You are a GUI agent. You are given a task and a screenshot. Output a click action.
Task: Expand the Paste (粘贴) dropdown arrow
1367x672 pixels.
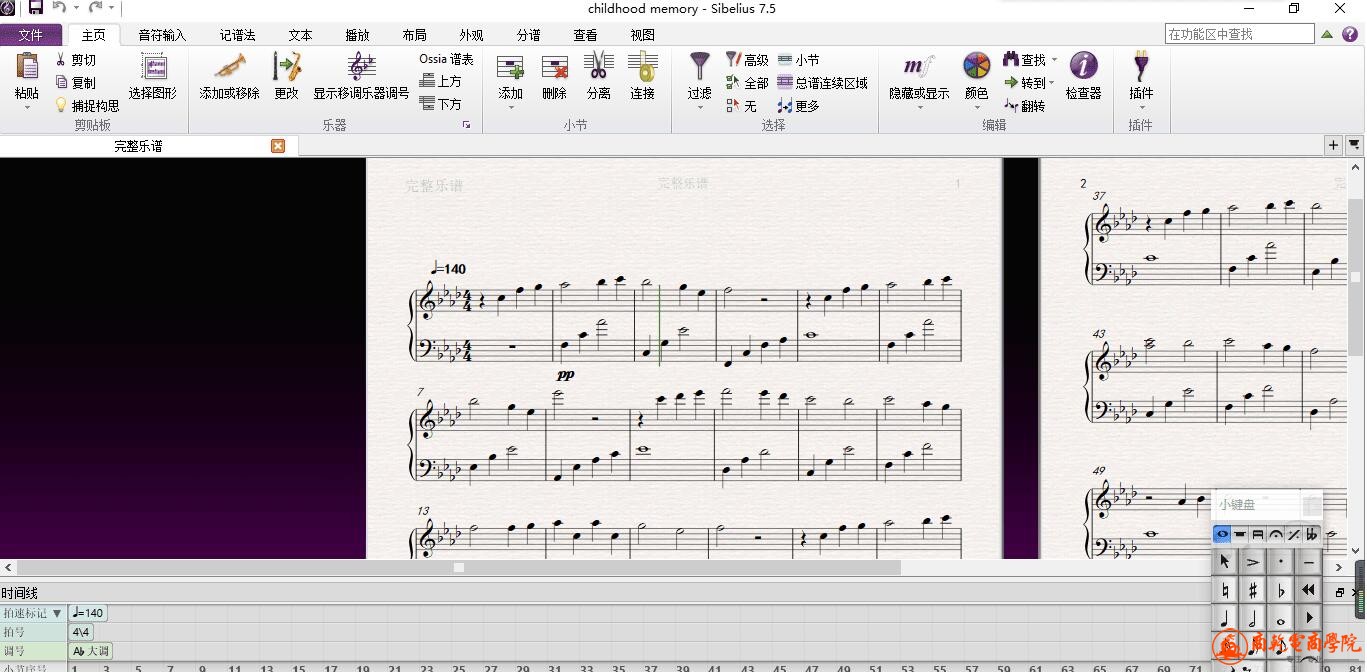(x=27, y=107)
